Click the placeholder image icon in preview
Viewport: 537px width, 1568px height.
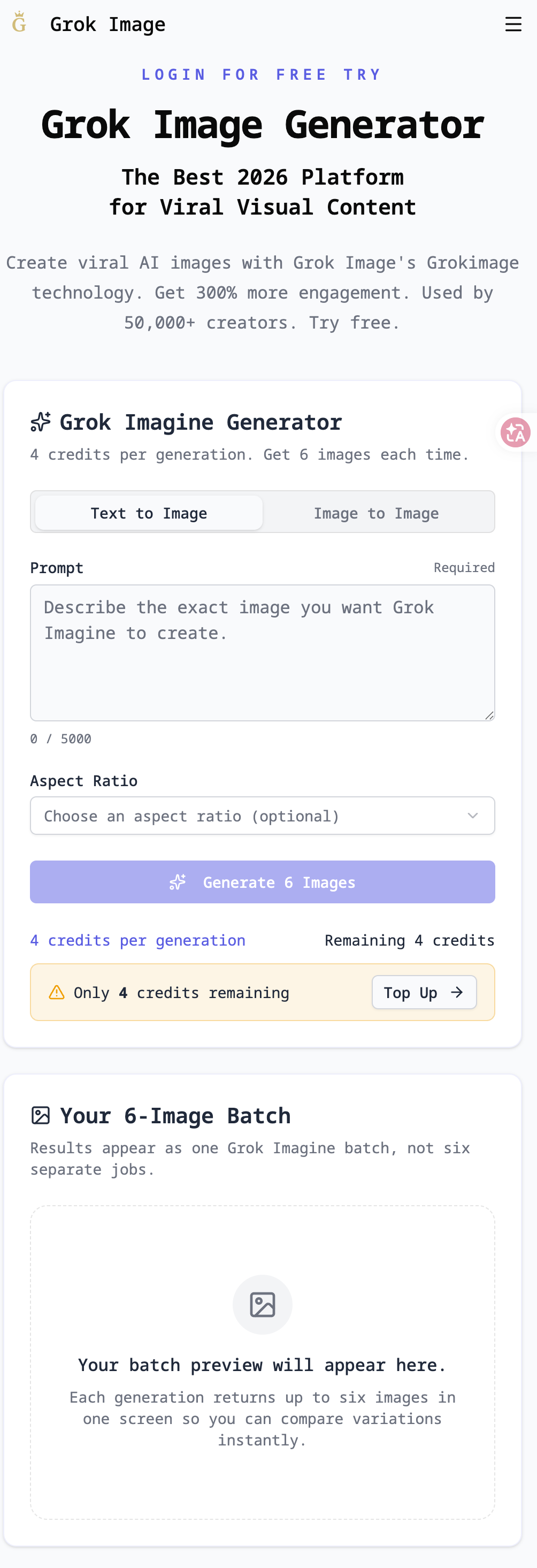(x=263, y=1305)
